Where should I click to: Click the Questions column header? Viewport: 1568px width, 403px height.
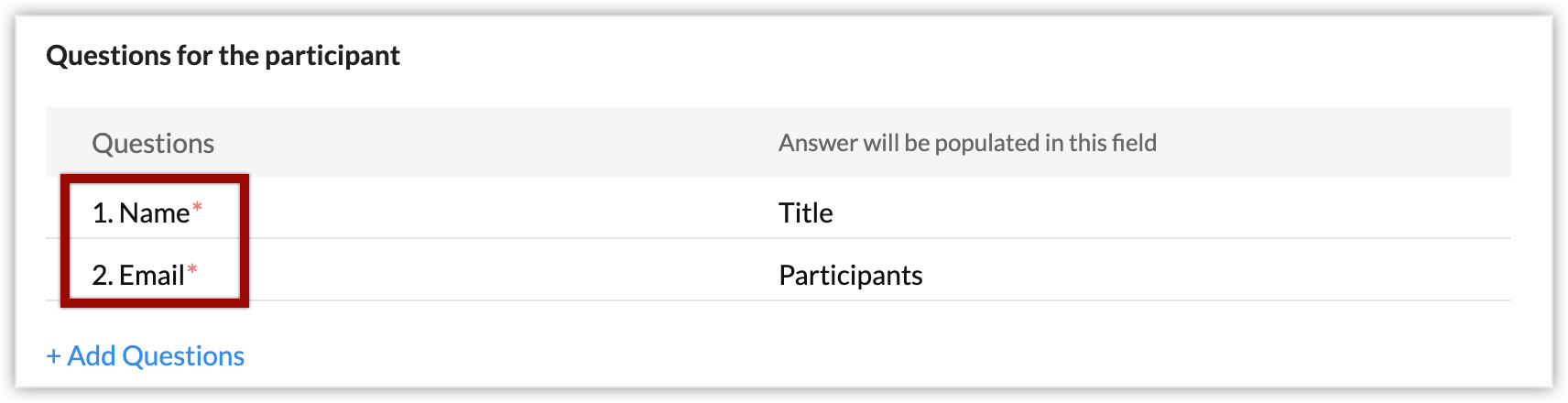tap(153, 143)
